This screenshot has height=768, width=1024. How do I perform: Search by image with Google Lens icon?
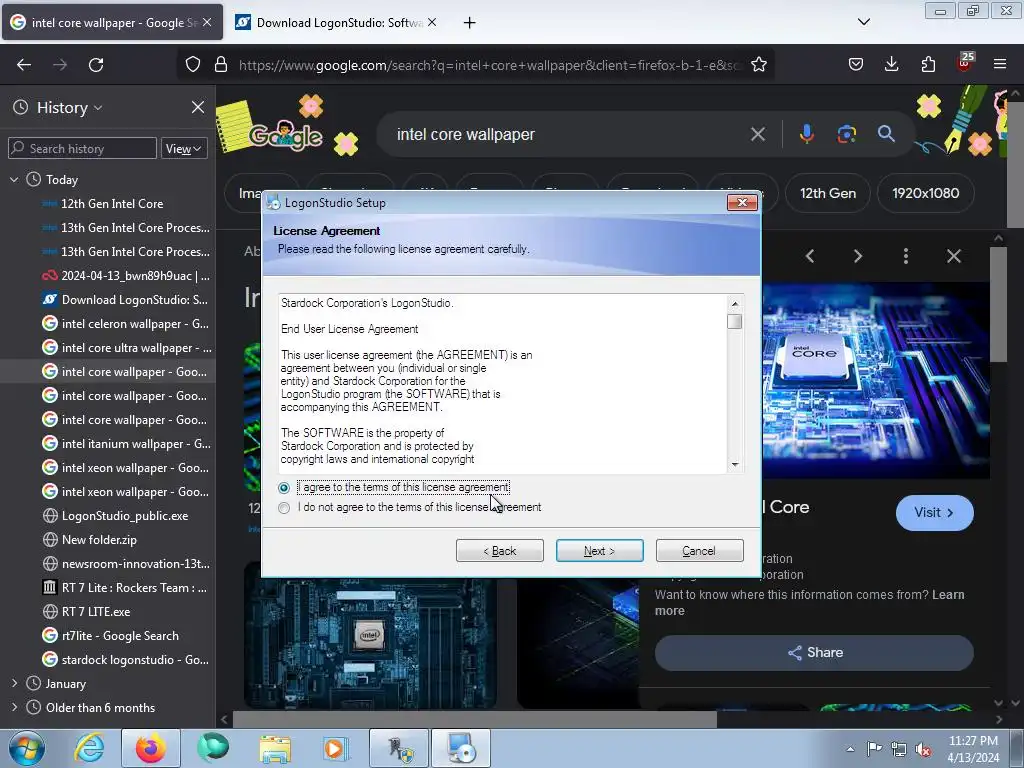click(847, 134)
